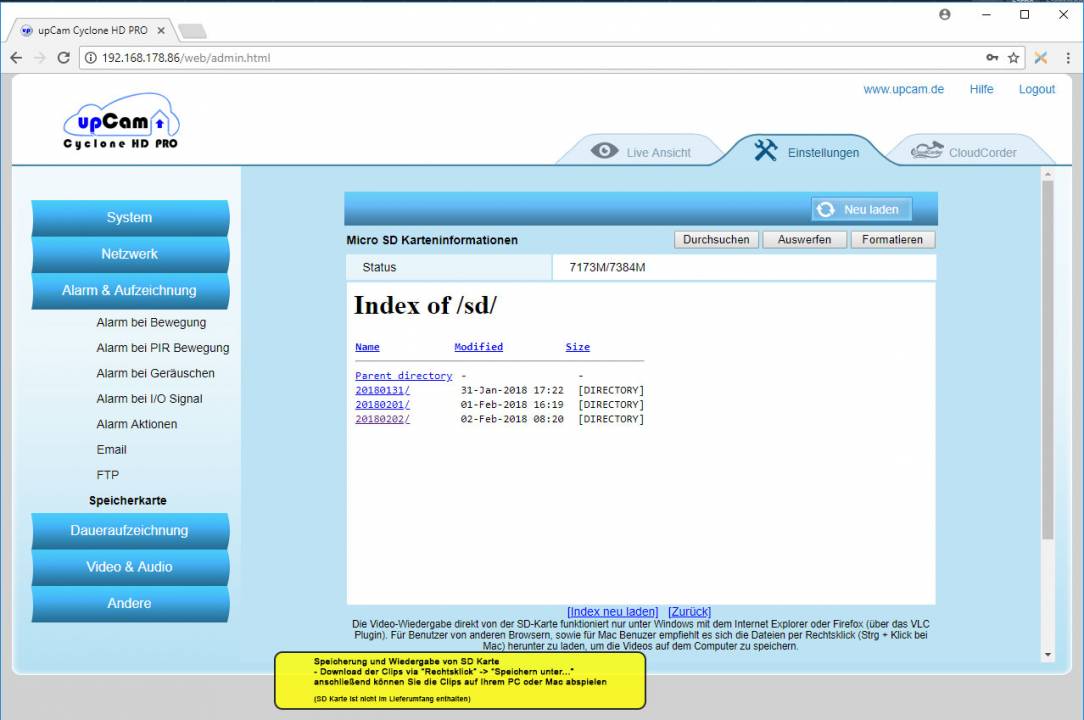1084x720 pixels.
Task: Click the 31-Jan-2018 17:22 modified date
Action: click(512, 391)
